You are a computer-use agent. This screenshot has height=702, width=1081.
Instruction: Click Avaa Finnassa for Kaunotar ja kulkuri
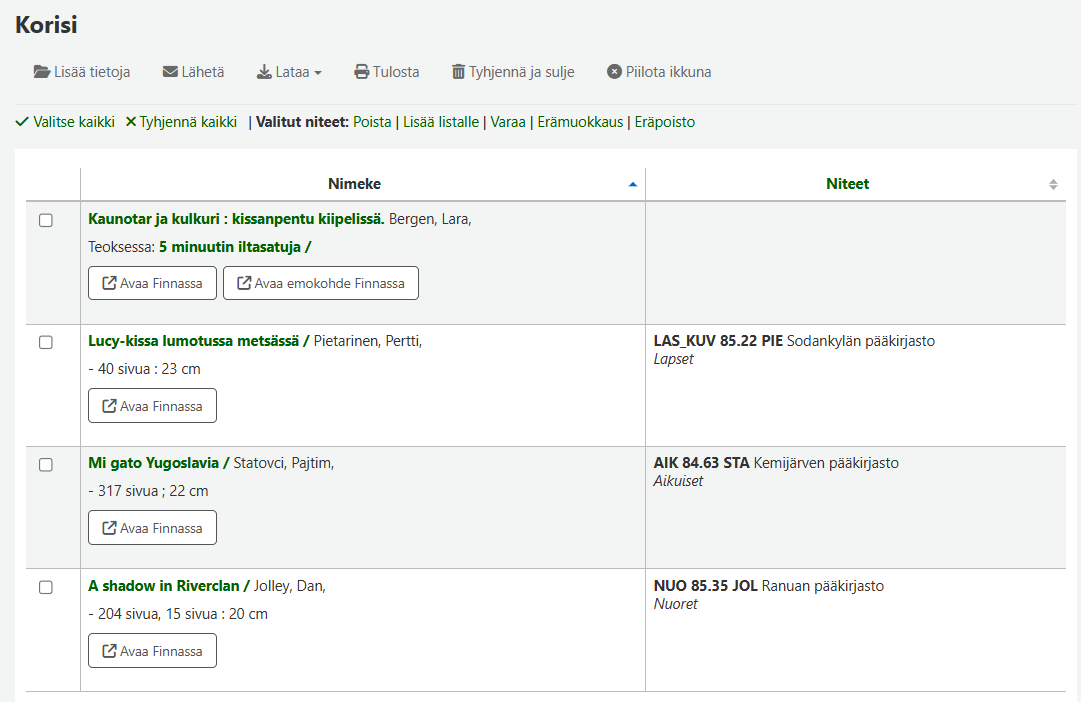tap(152, 283)
